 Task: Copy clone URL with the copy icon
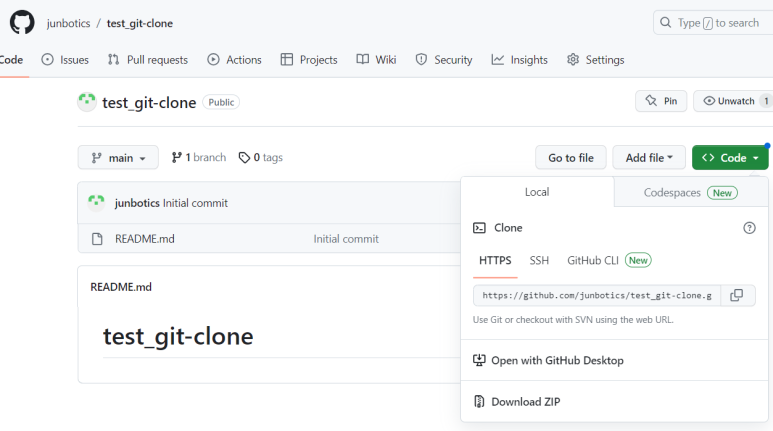coord(737,295)
